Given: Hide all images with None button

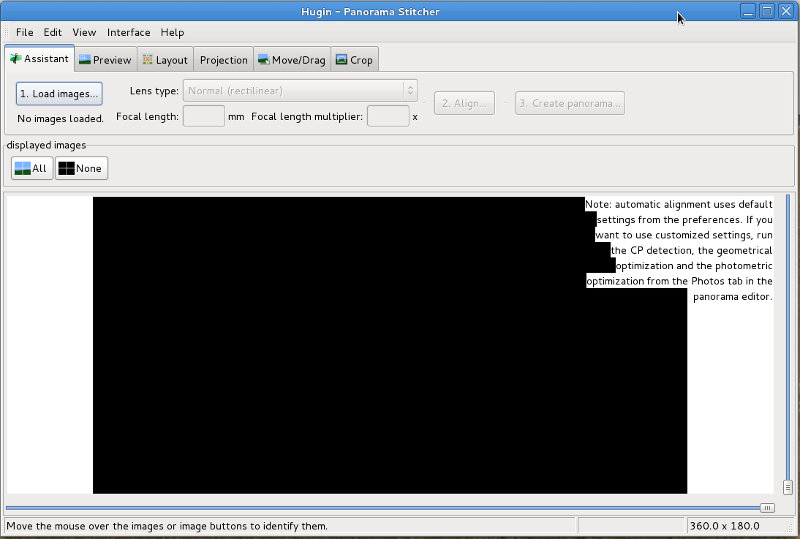Looking at the screenshot, I should [x=81, y=168].
